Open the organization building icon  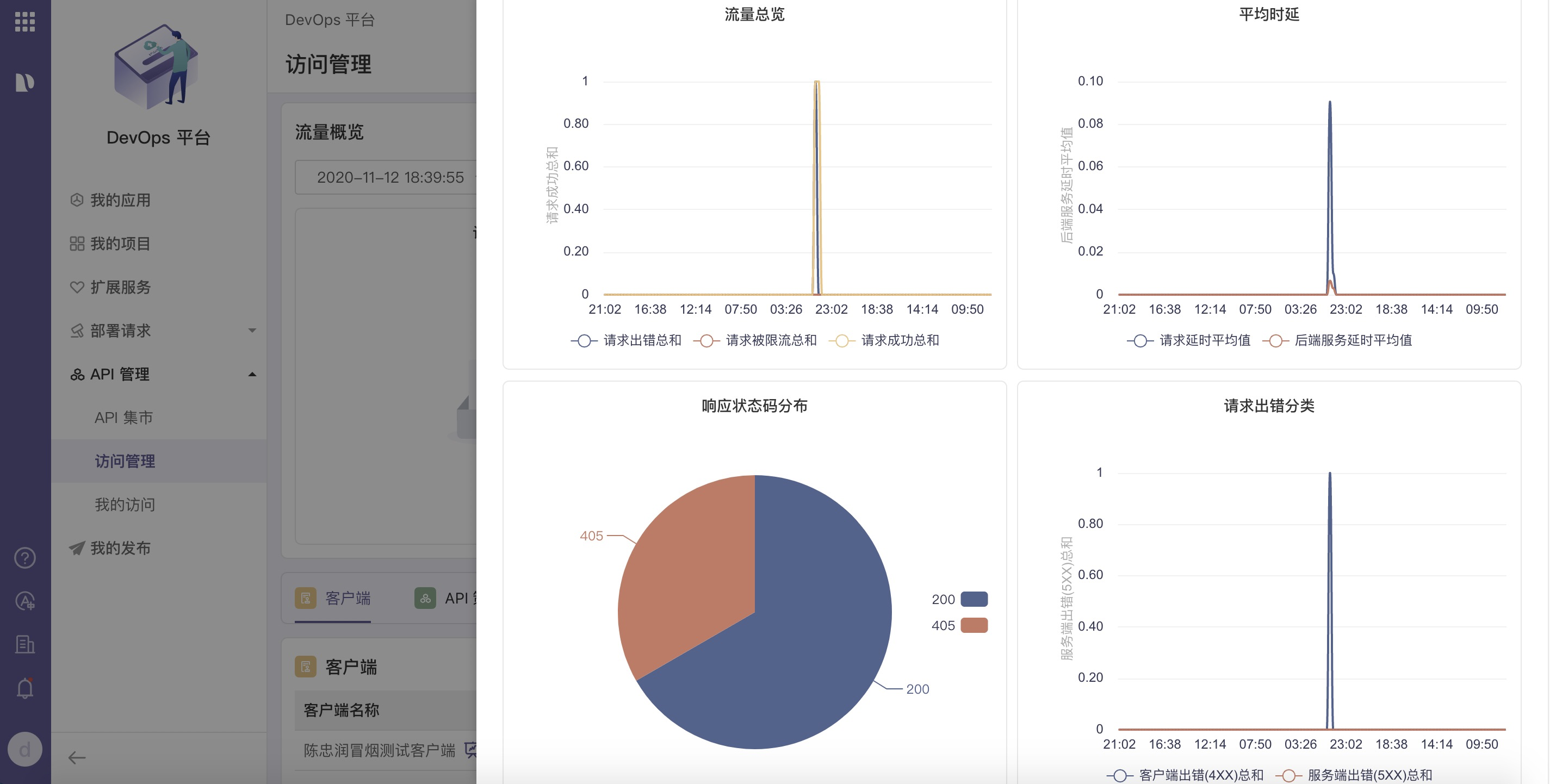24,644
